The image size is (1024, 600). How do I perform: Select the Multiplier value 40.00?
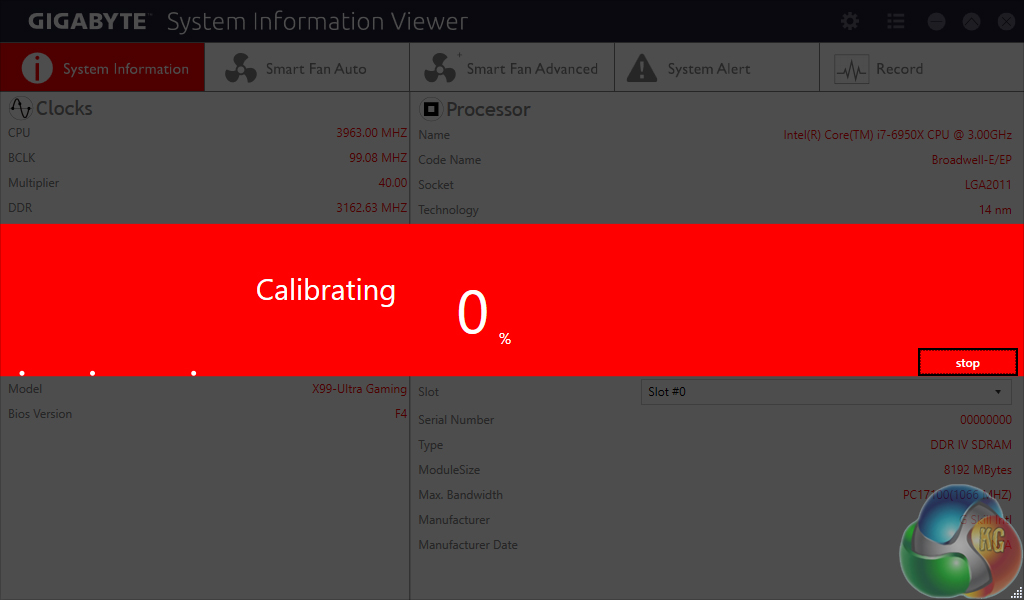(392, 183)
